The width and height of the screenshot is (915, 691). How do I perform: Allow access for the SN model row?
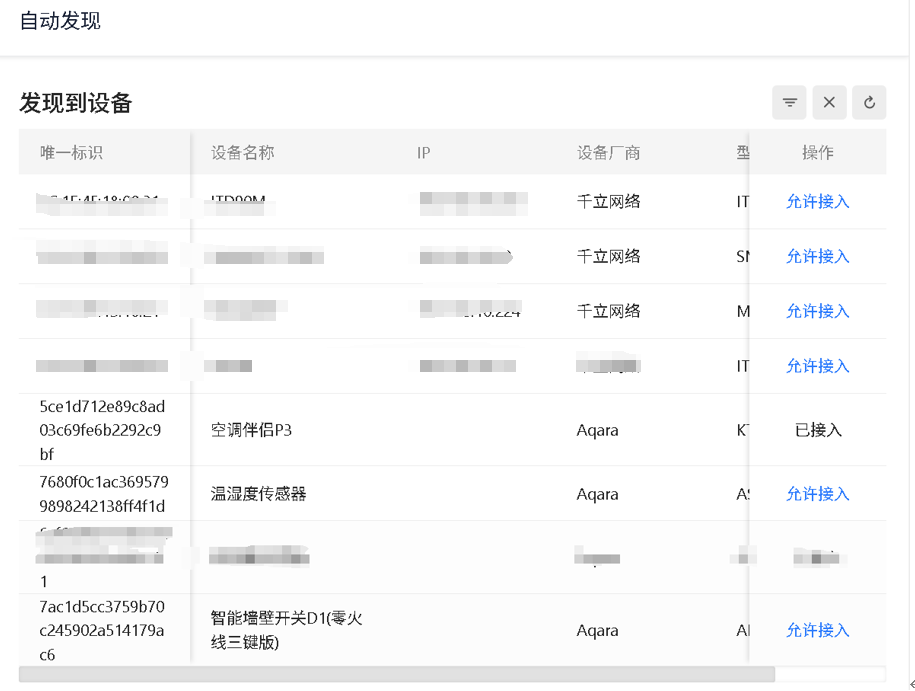817,257
